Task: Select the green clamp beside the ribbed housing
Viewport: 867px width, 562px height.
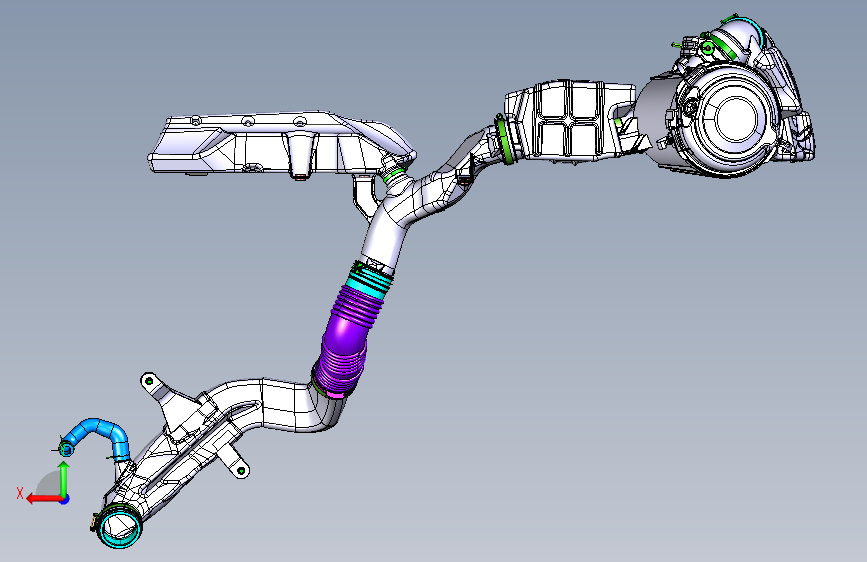Action: 504,139
